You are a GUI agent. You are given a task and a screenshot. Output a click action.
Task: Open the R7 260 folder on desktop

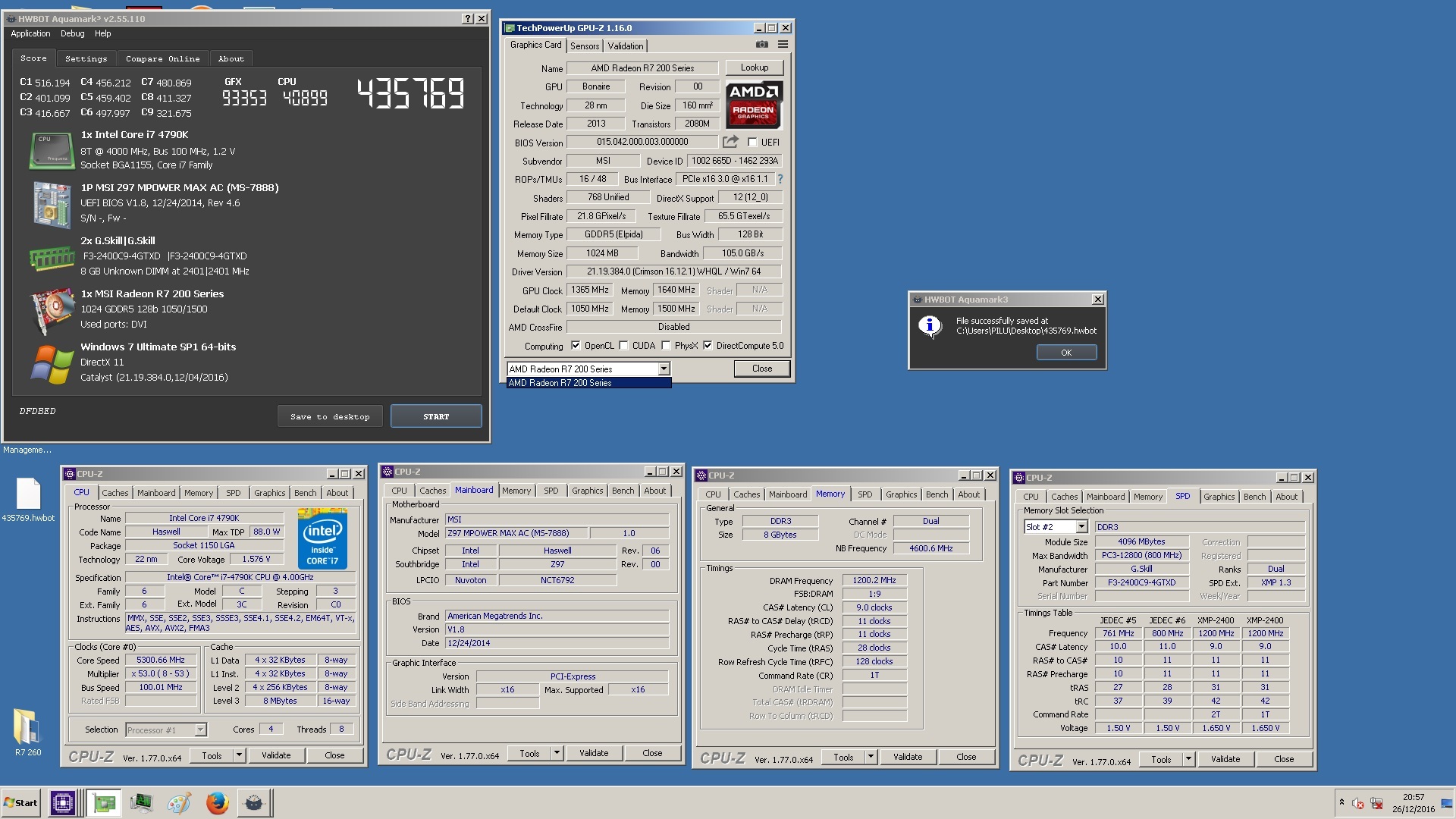[x=28, y=733]
